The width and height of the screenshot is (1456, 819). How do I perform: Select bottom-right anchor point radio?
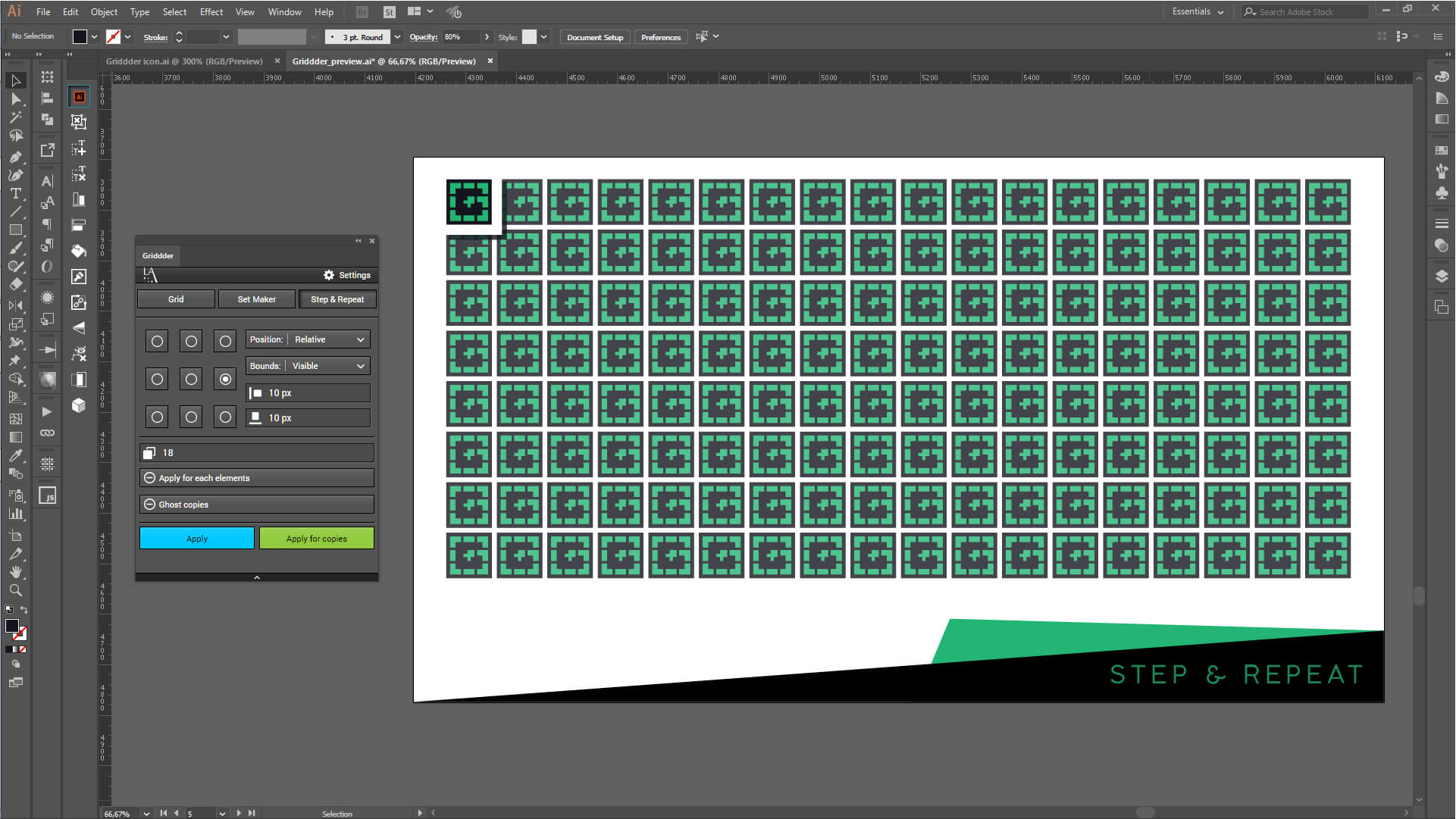coord(225,417)
